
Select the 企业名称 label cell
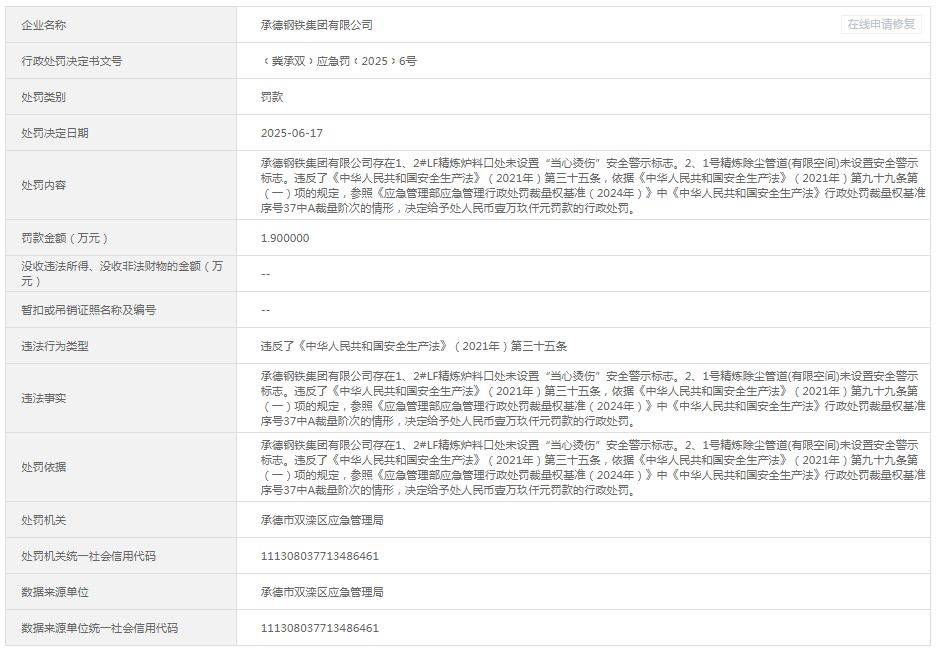pyautogui.click(x=121, y=25)
